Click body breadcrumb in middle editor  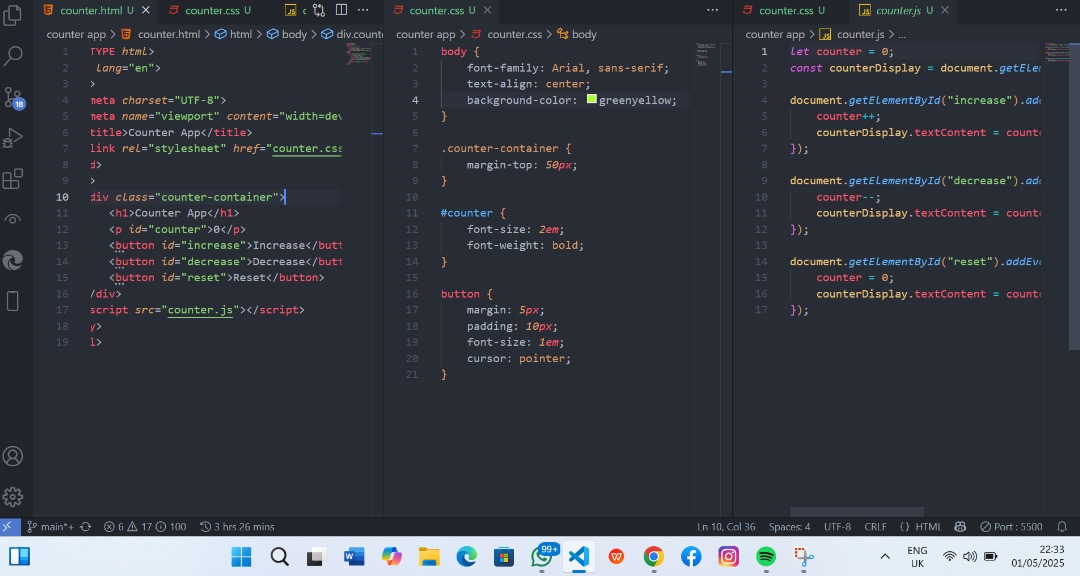(x=577, y=34)
